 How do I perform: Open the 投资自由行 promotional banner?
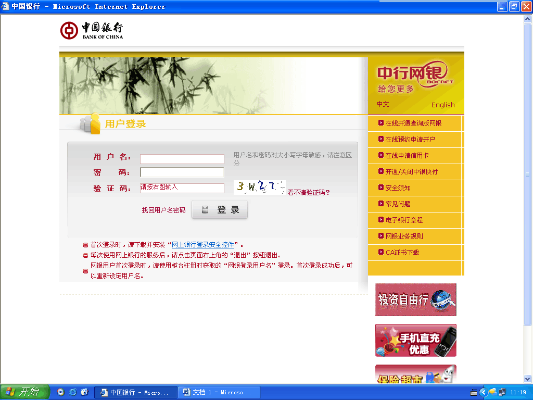click(x=416, y=299)
